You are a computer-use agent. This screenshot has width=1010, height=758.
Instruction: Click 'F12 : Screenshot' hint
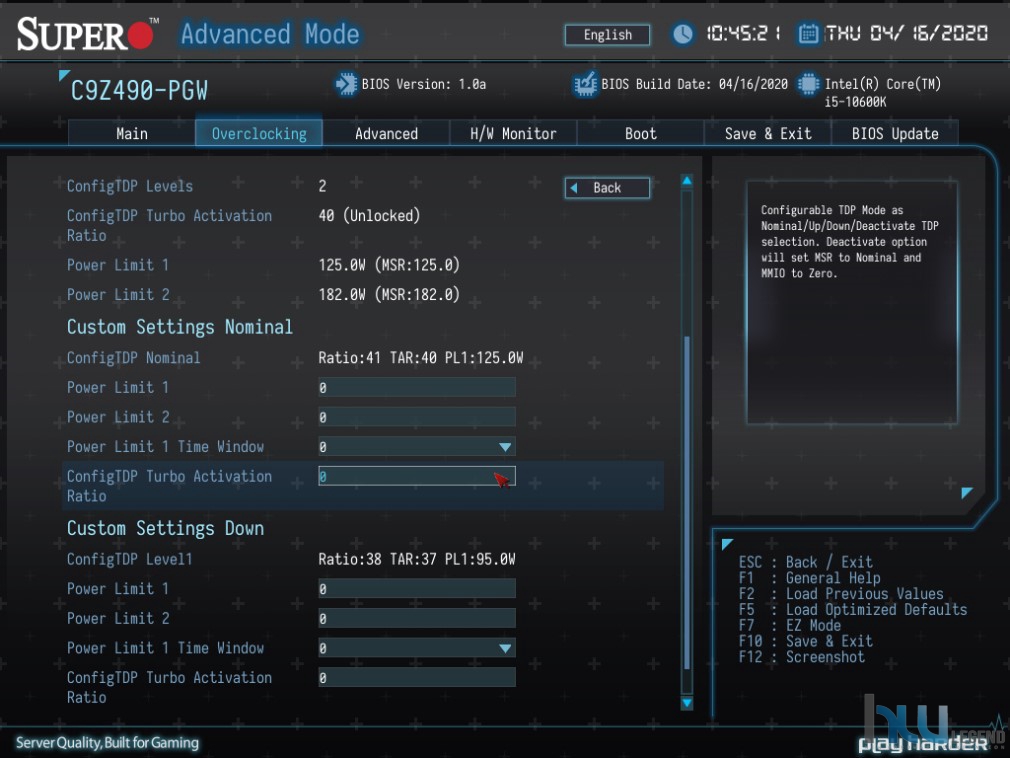pyautogui.click(x=801, y=657)
